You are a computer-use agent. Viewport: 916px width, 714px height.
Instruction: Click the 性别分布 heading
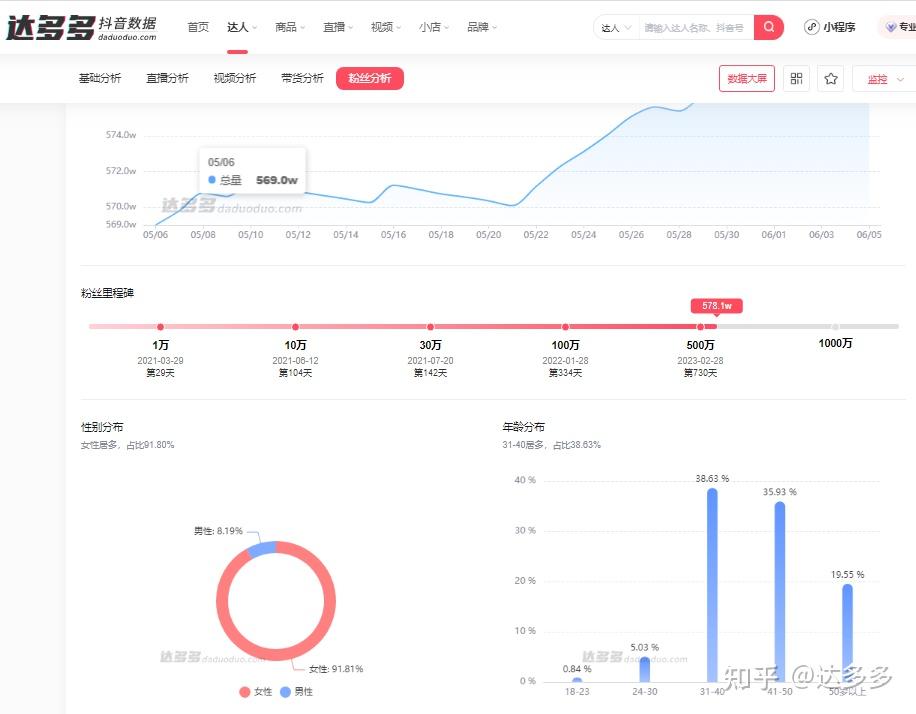coord(102,427)
